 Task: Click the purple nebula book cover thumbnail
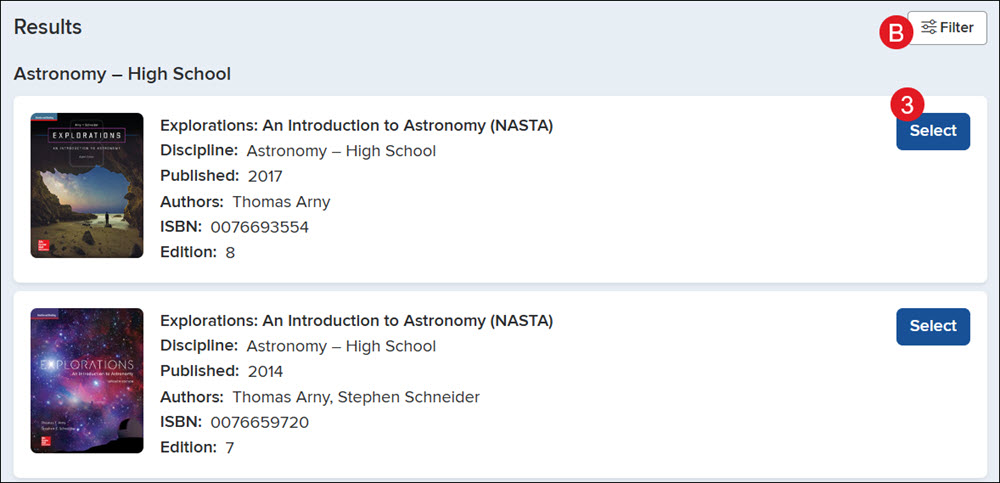click(87, 381)
